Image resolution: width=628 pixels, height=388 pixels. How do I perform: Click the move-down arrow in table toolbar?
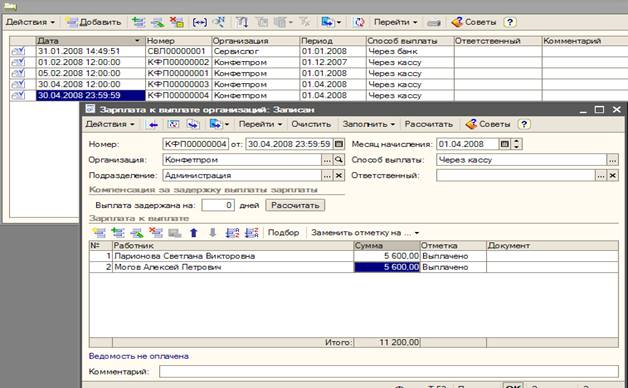click(x=213, y=233)
